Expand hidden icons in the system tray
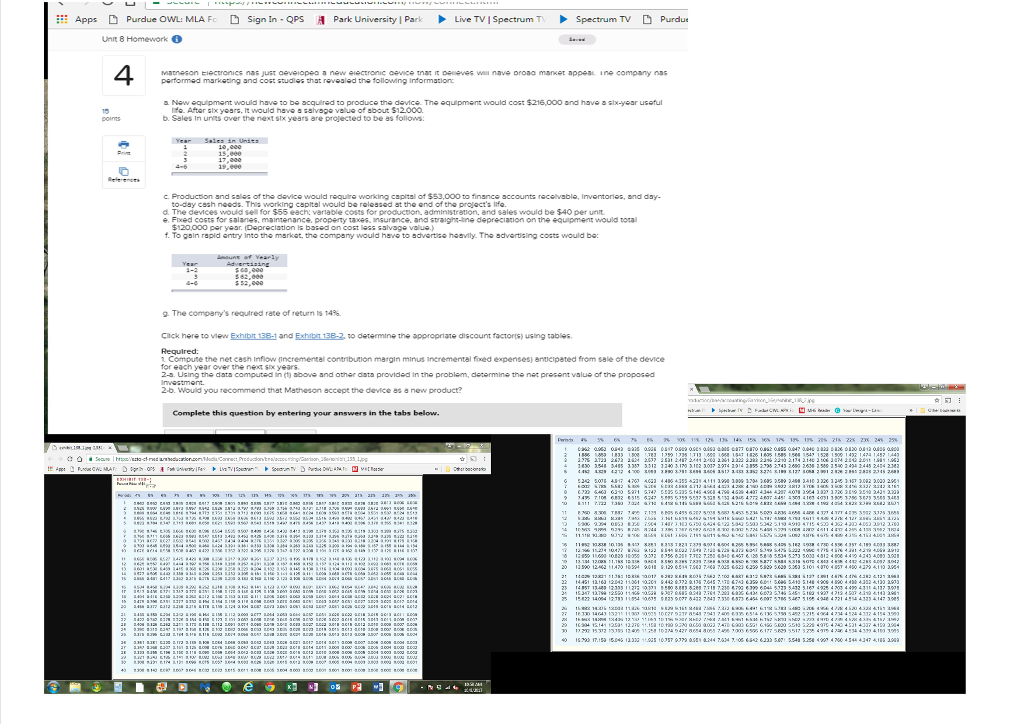 [421, 687]
